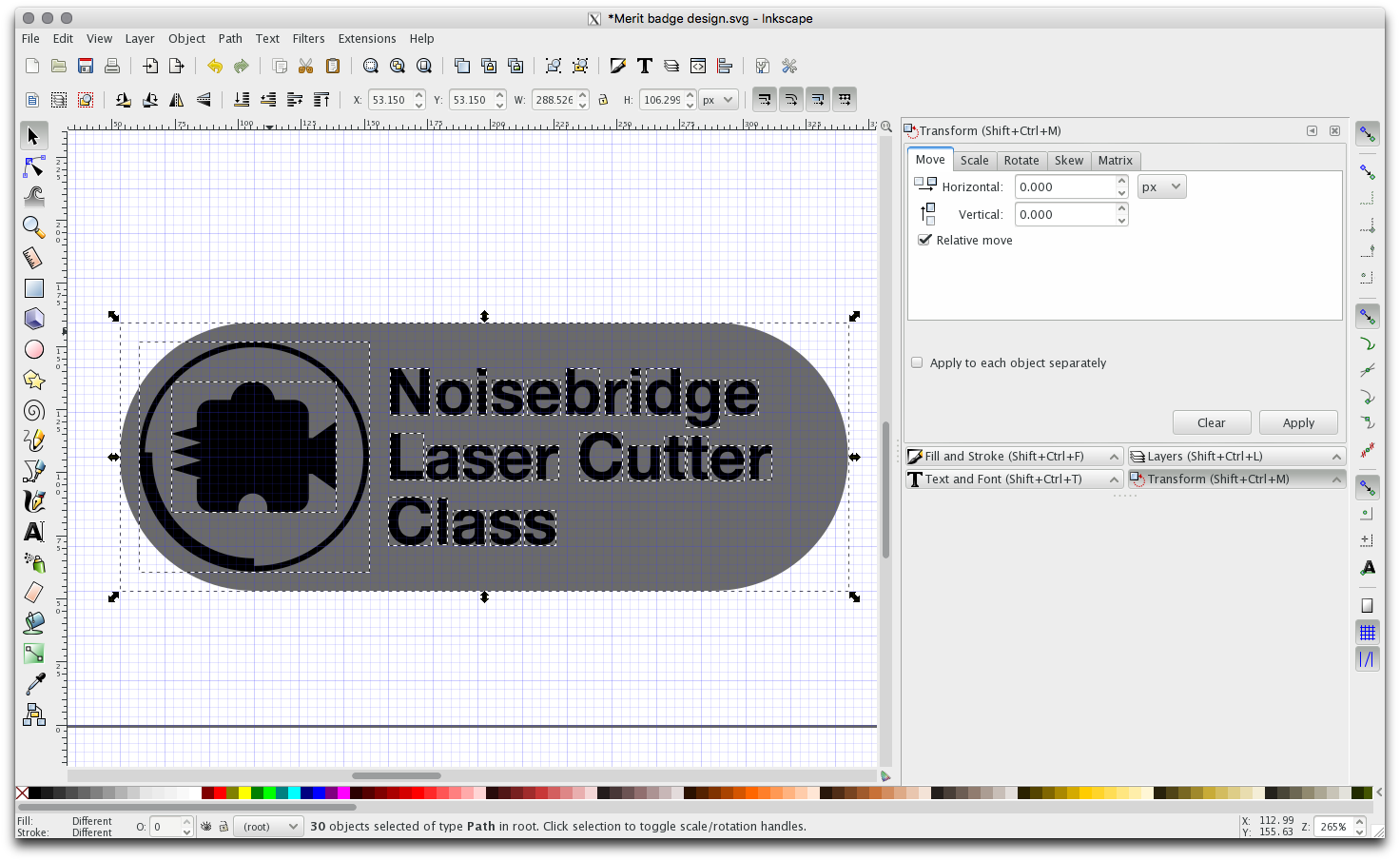Click the Save document icon

point(86,66)
